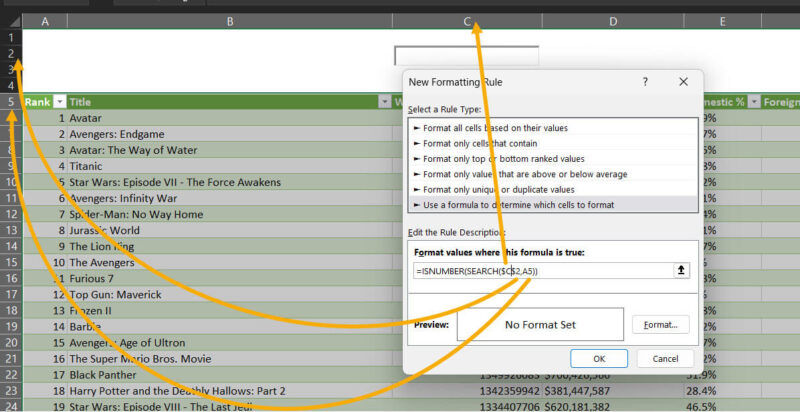
Task: Click the '1334407706' worldwide gross cell
Action: [x=467, y=407]
